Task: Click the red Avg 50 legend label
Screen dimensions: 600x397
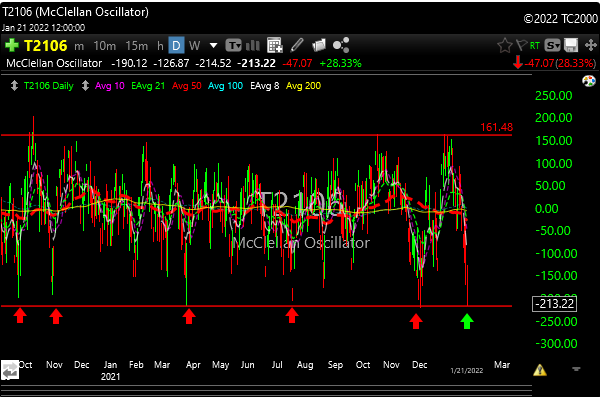Action: [187, 86]
